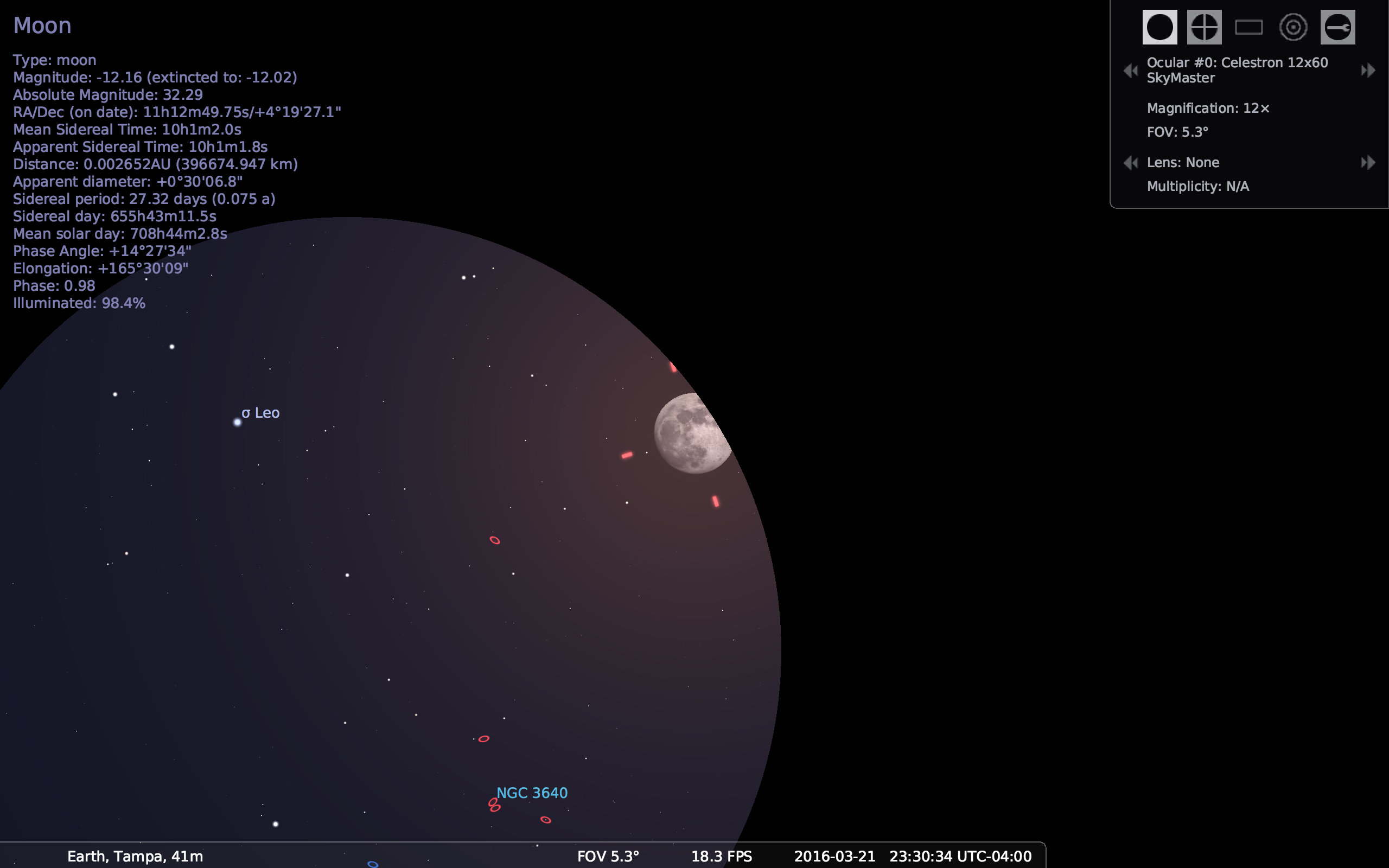1389x868 pixels.
Task: Click the date 2016-03-21 in status bar
Action: tap(834, 857)
